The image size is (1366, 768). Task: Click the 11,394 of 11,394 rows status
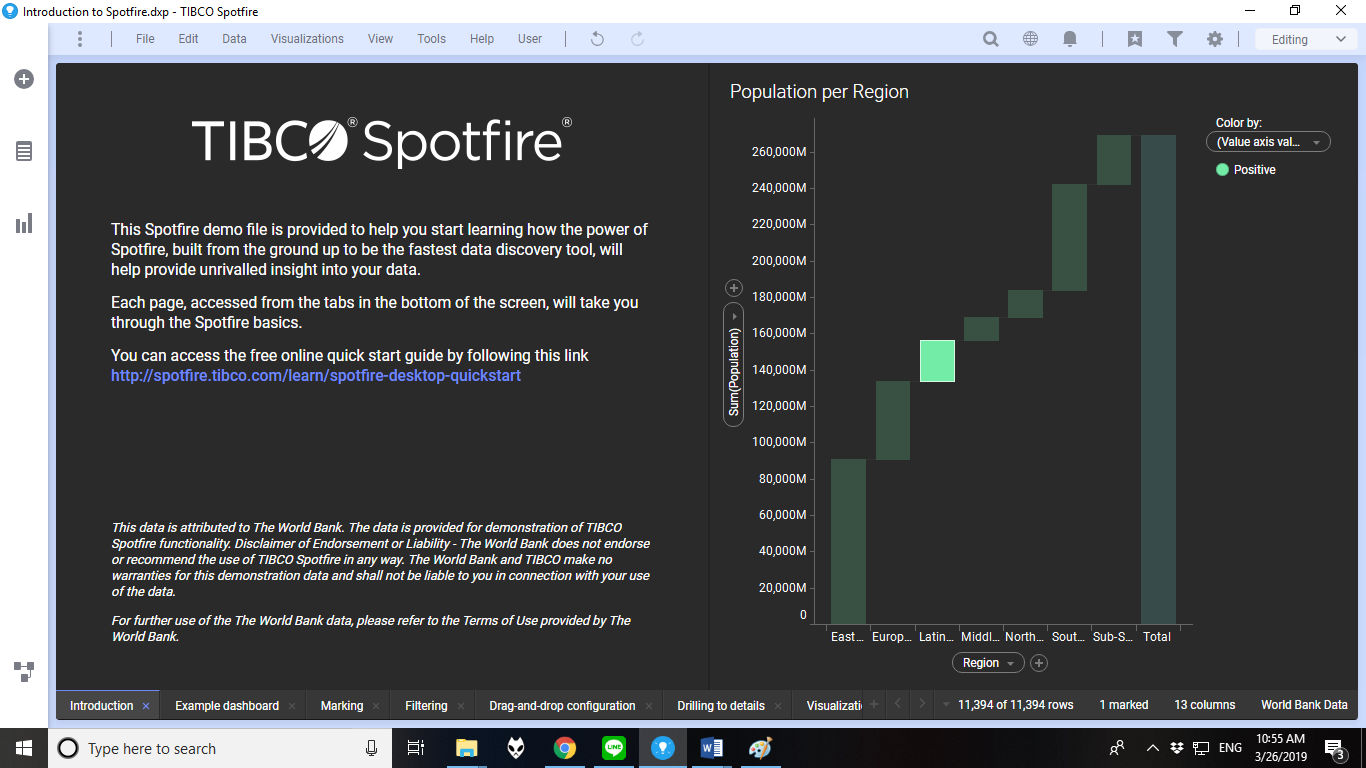coord(1015,705)
